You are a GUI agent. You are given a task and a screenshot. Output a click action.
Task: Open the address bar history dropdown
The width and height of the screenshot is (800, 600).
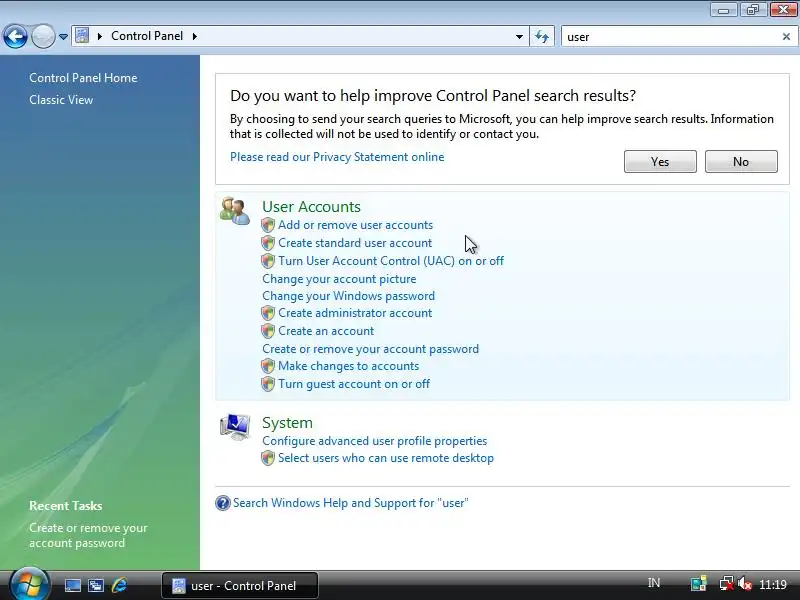tap(519, 37)
